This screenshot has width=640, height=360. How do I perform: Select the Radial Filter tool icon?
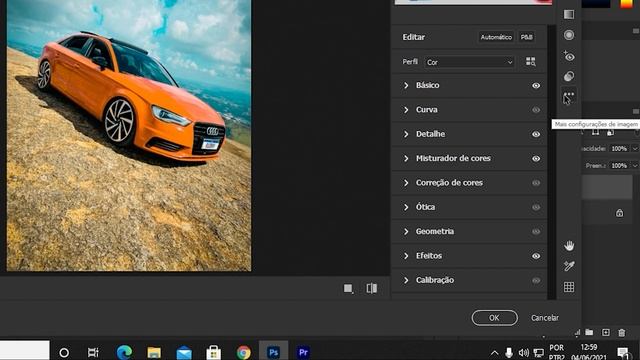[569, 35]
